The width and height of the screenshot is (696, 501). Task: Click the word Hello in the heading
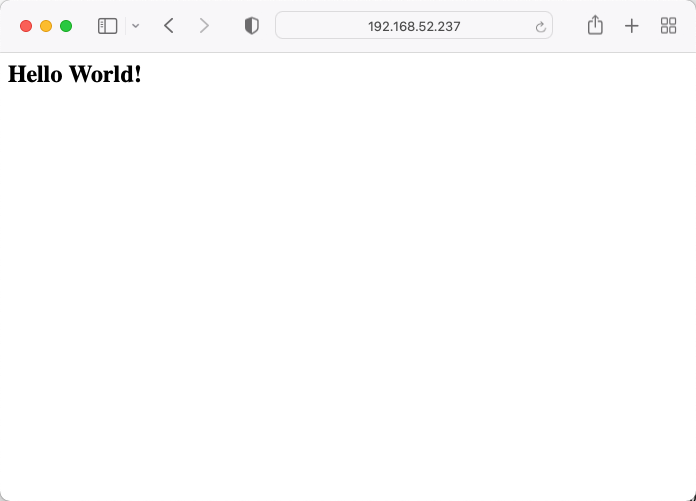(35, 74)
